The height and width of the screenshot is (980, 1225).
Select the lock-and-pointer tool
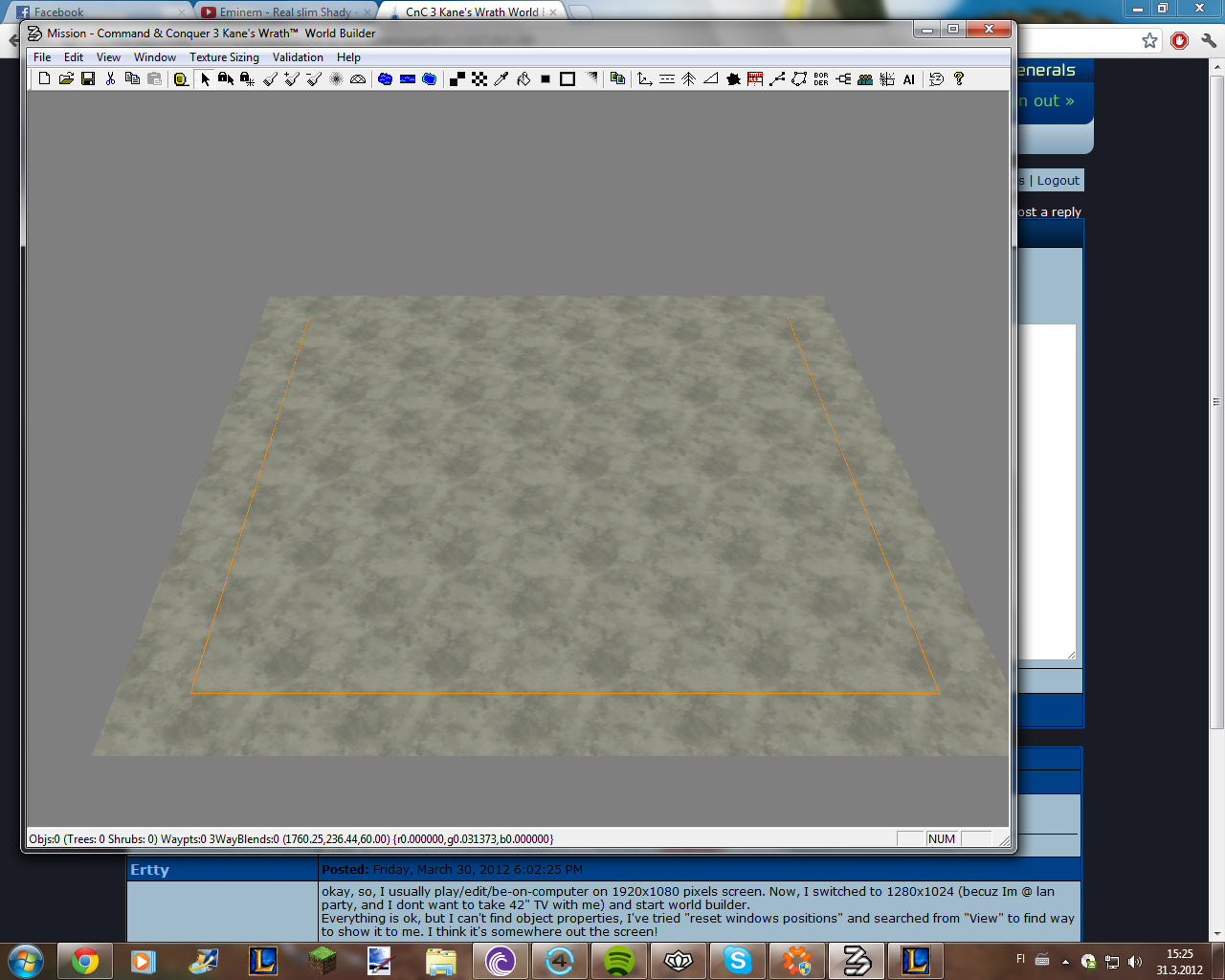coord(226,79)
